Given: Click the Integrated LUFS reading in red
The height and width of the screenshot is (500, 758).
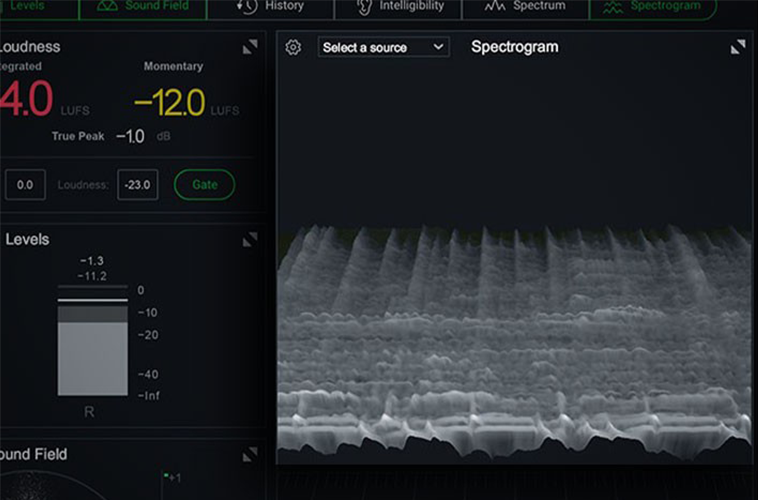Looking at the screenshot, I should [26, 99].
